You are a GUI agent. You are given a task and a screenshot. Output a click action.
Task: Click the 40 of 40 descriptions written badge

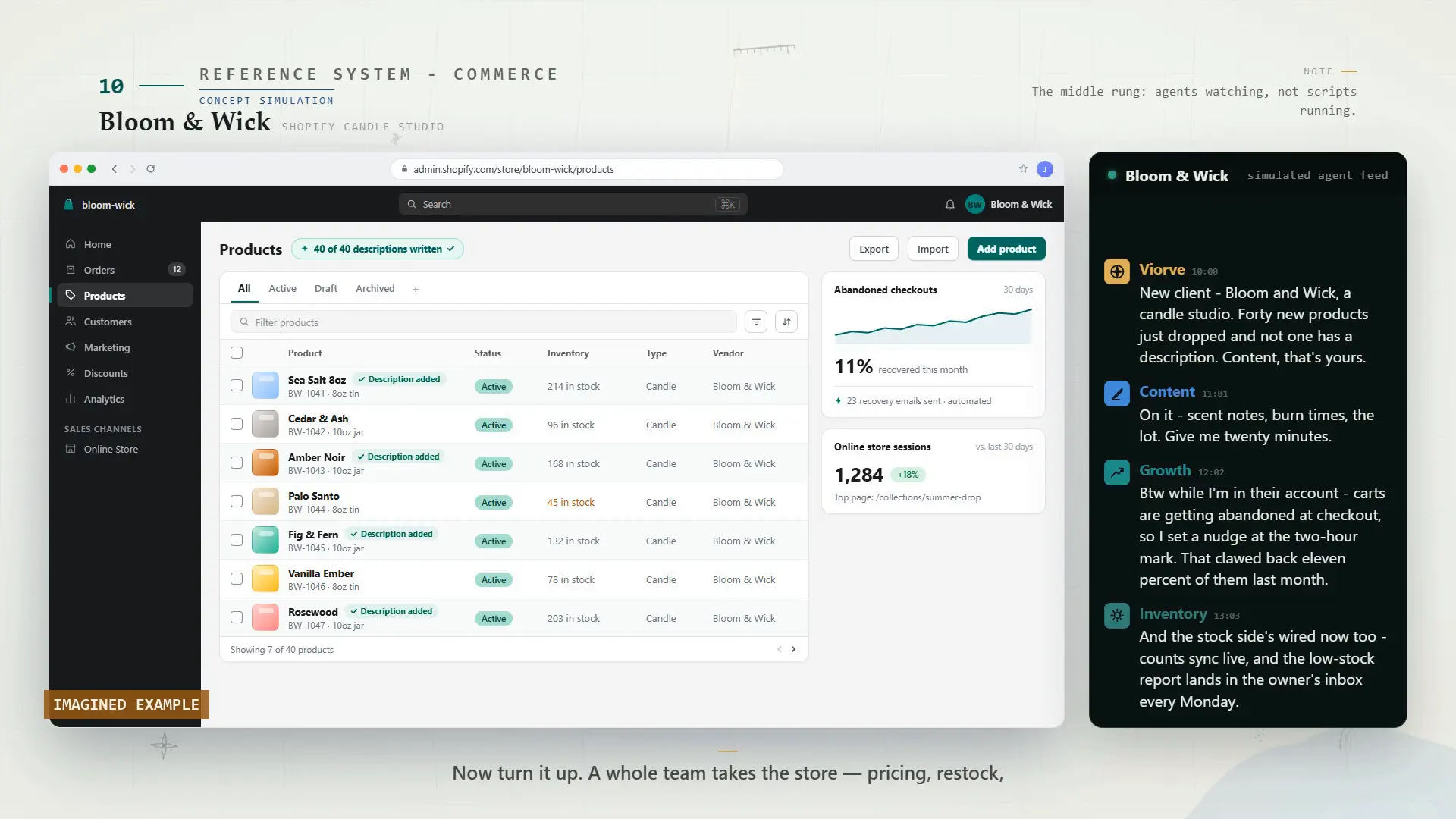[378, 249]
